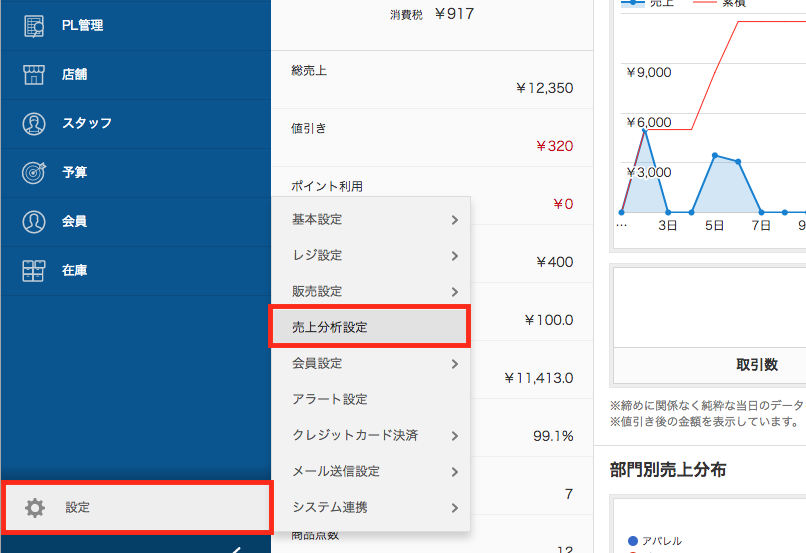Image resolution: width=806 pixels, height=553 pixels.
Task: Expand the 基本設定 submenu arrow
Action: 454,220
